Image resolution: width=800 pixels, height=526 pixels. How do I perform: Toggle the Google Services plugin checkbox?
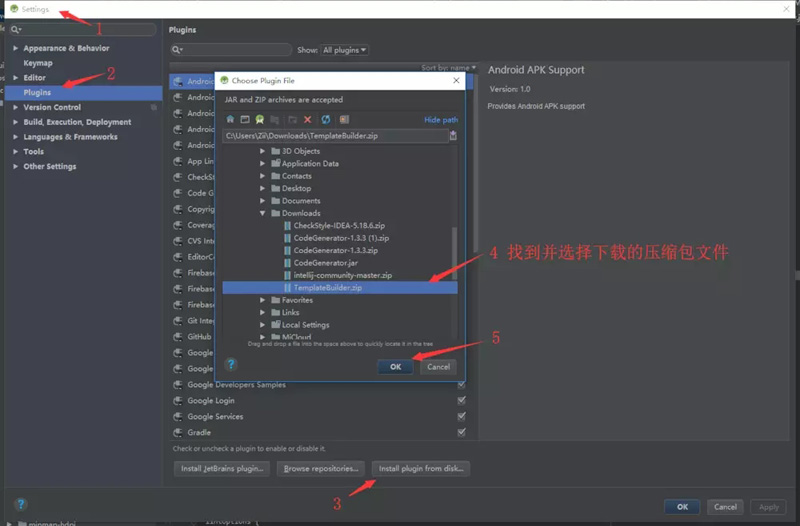click(461, 416)
